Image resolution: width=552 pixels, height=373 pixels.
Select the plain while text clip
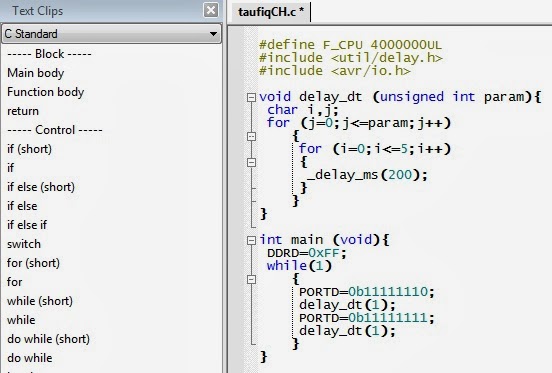coord(21,320)
